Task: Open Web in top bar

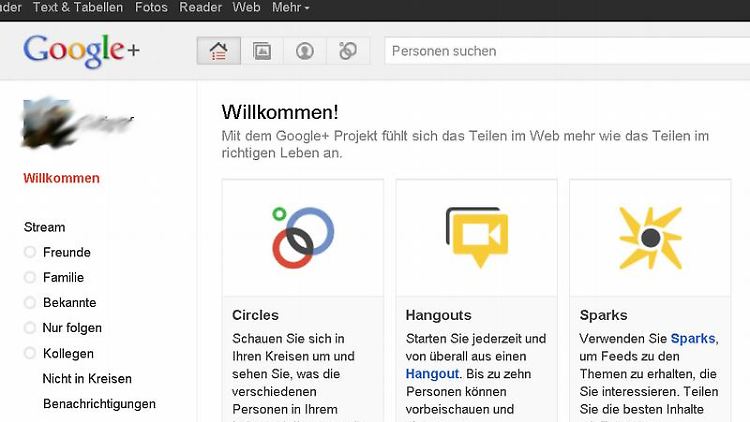Action: coord(246,7)
